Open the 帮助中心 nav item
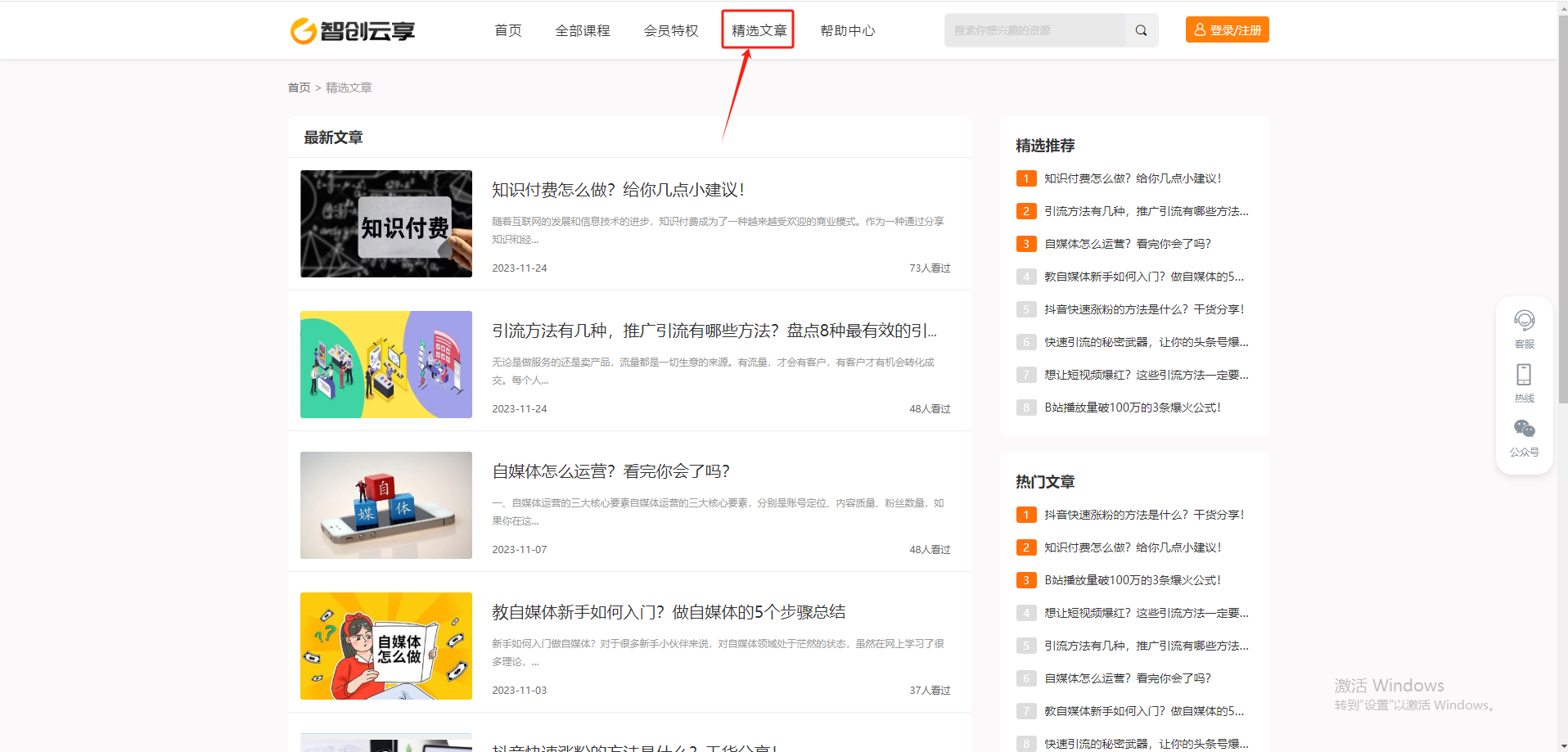The image size is (1568, 752). pyautogui.click(x=848, y=30)
